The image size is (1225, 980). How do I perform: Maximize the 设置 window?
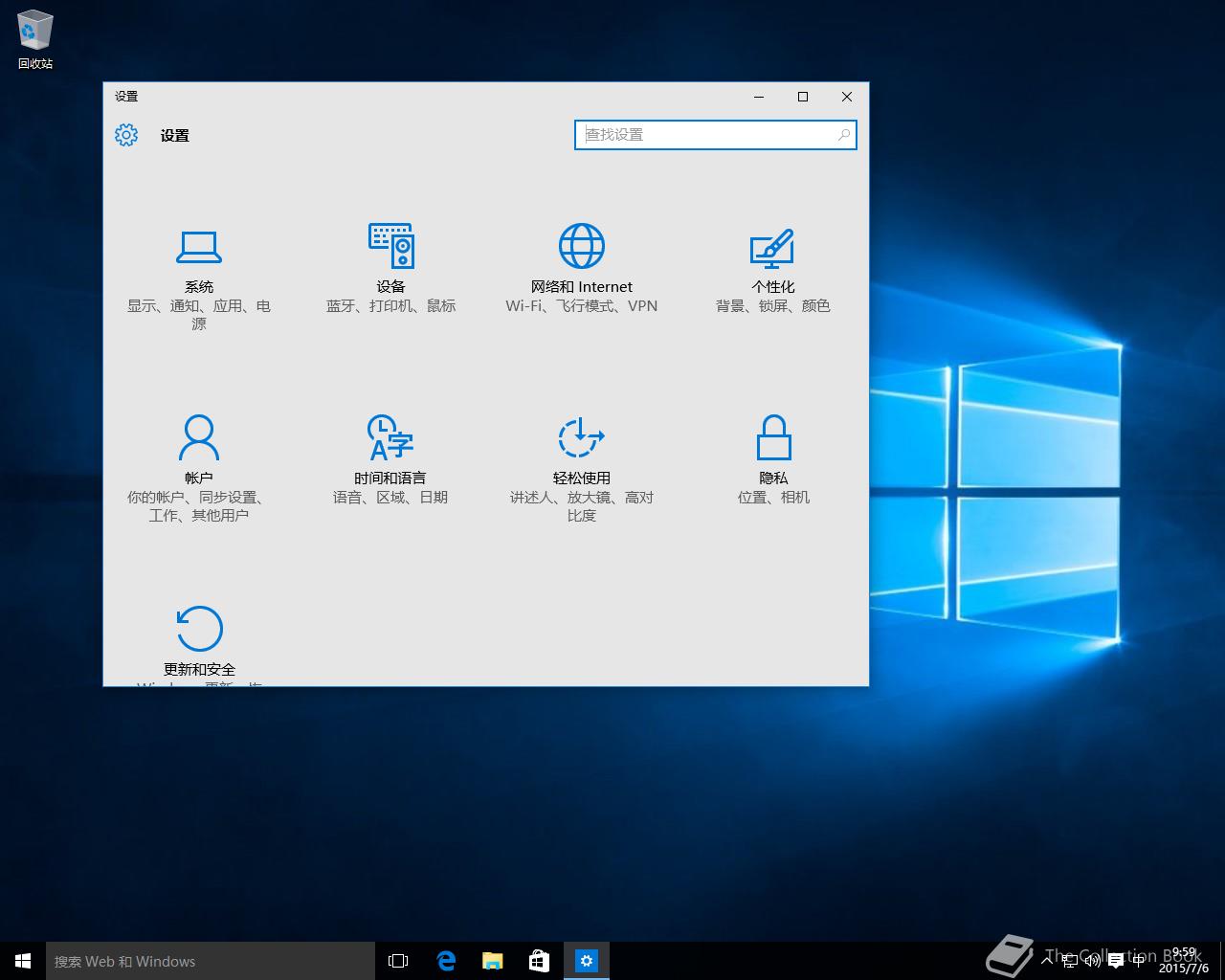803,97
